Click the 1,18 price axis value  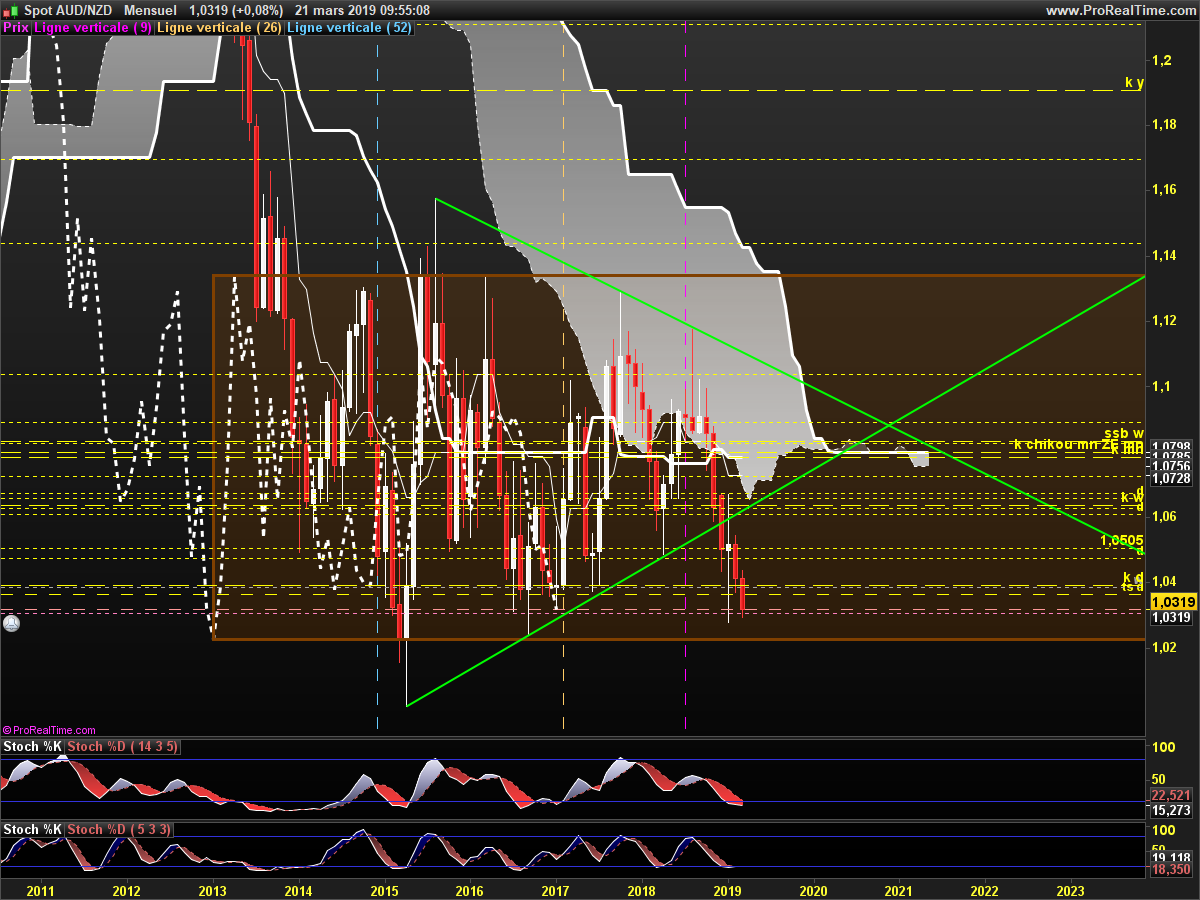pos(1164,126)
